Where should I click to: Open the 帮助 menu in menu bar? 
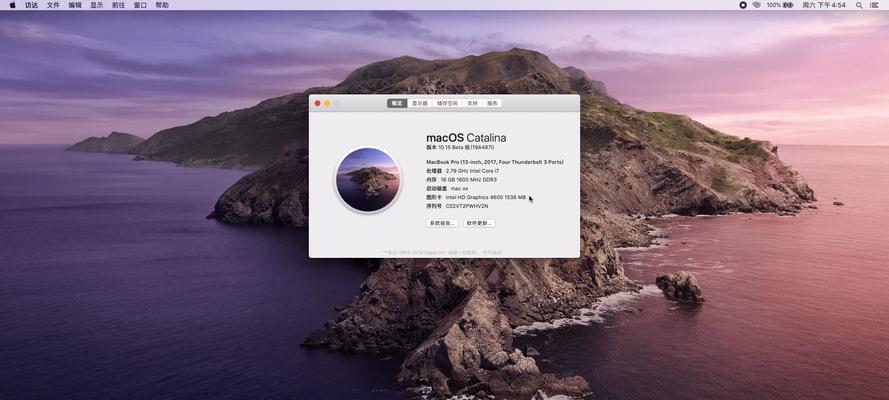tap(162, 5)
